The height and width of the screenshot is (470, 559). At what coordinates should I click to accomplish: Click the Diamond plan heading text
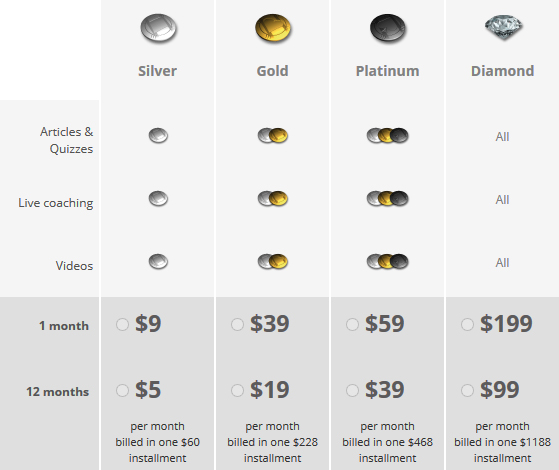pyautogui.click(x=502, y=71)
